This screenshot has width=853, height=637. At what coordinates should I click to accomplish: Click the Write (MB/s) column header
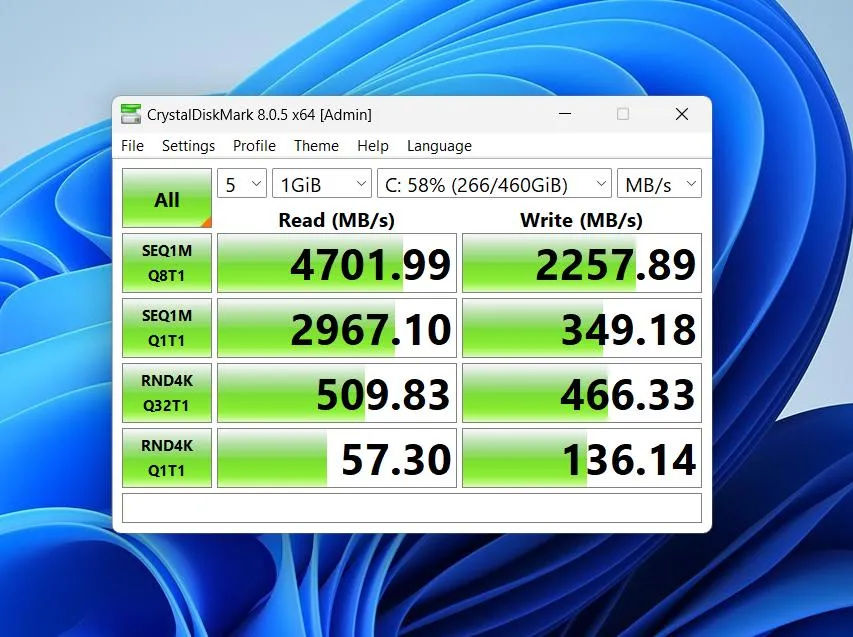581,220
